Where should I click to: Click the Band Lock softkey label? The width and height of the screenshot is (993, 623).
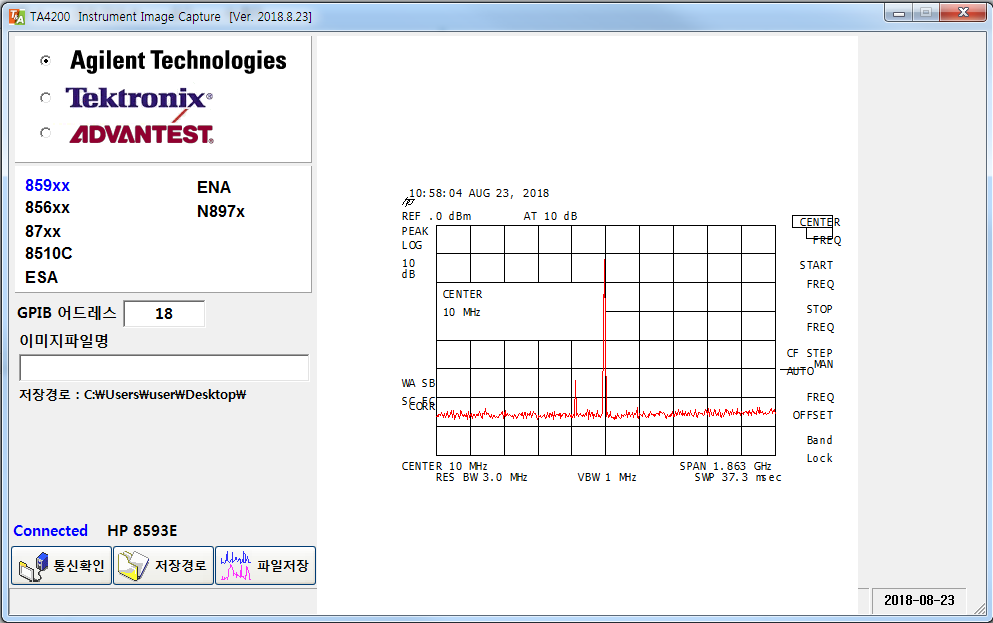pos(819,449)
